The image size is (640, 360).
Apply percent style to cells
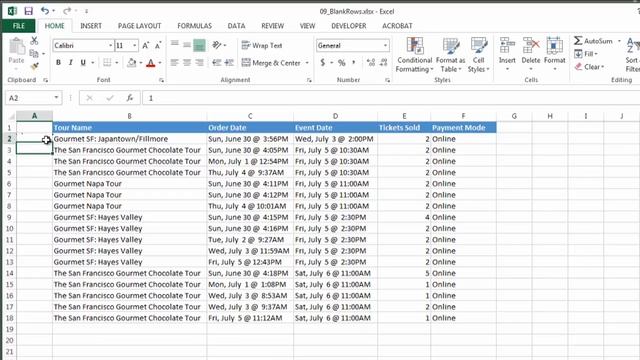pos(342,62)
